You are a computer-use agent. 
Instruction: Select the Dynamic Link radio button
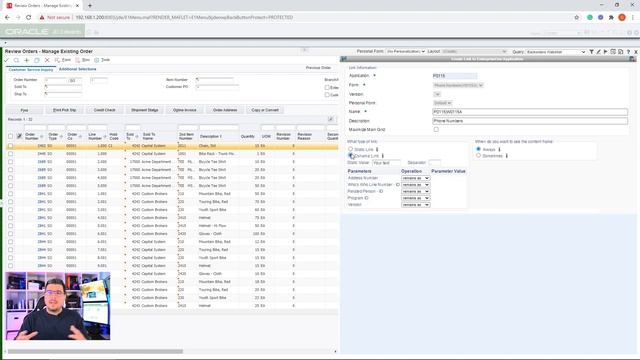point(350,156)
